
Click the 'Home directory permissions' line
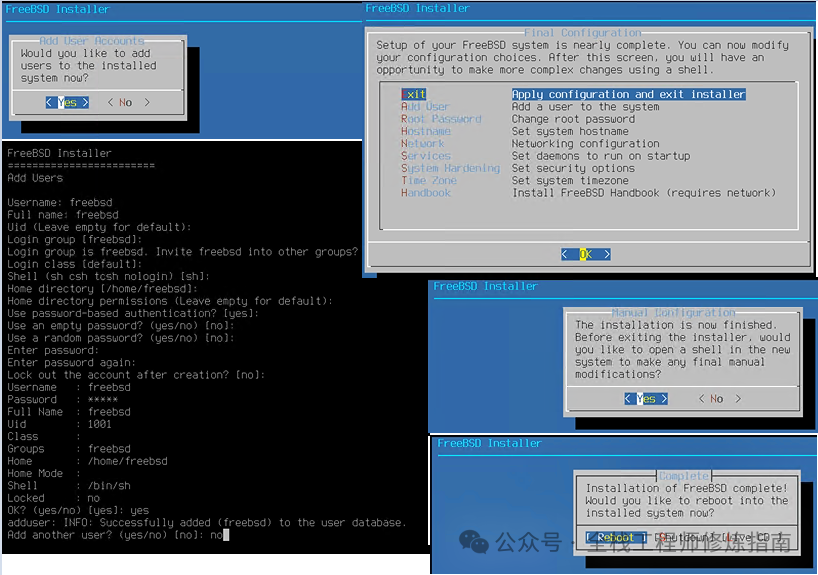(170, 301)
